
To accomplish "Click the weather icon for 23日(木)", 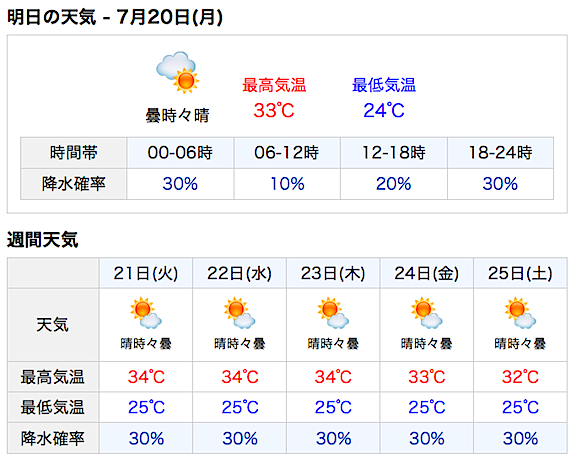I will (333, 313).
